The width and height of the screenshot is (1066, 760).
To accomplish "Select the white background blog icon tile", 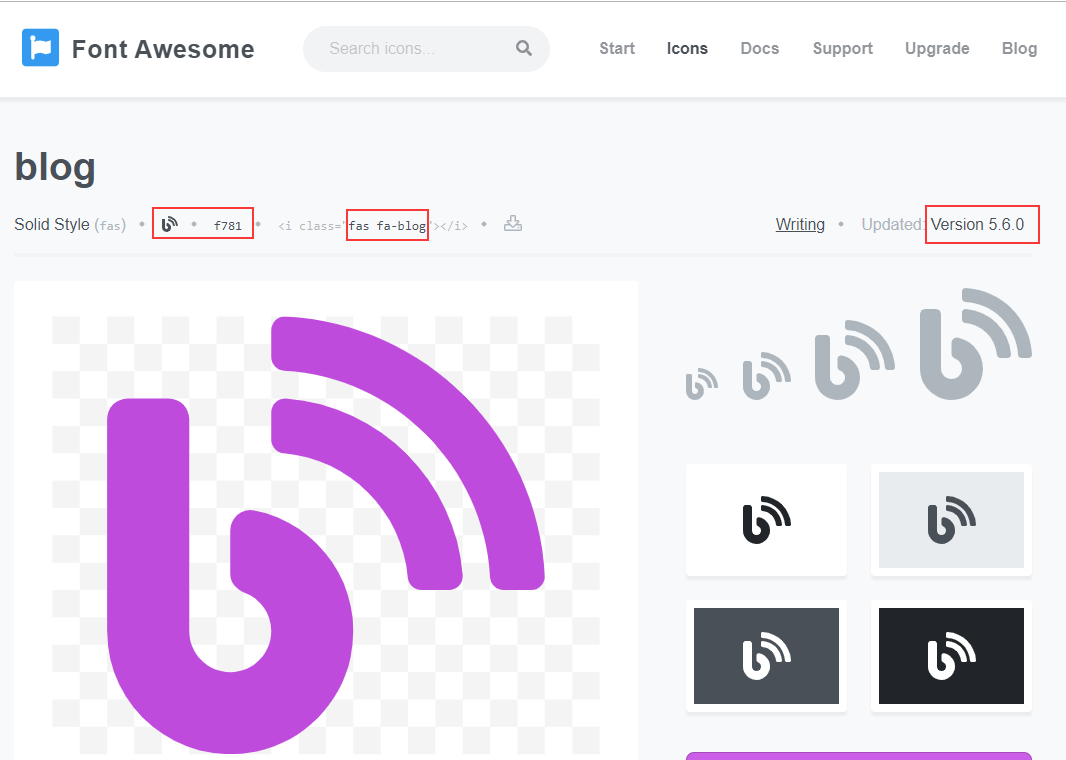I will coord(766,520).
